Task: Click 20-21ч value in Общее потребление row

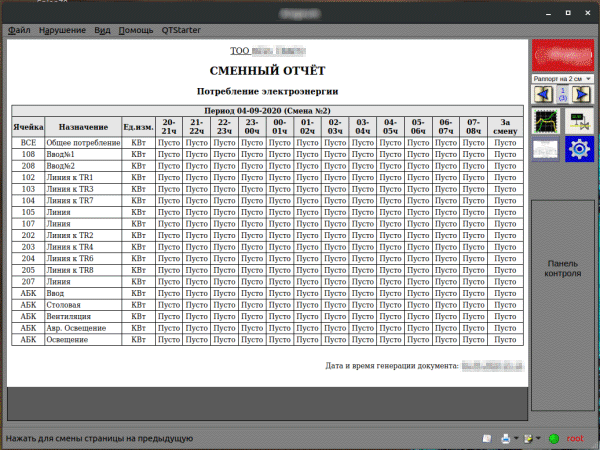Action: pos(169,143)
